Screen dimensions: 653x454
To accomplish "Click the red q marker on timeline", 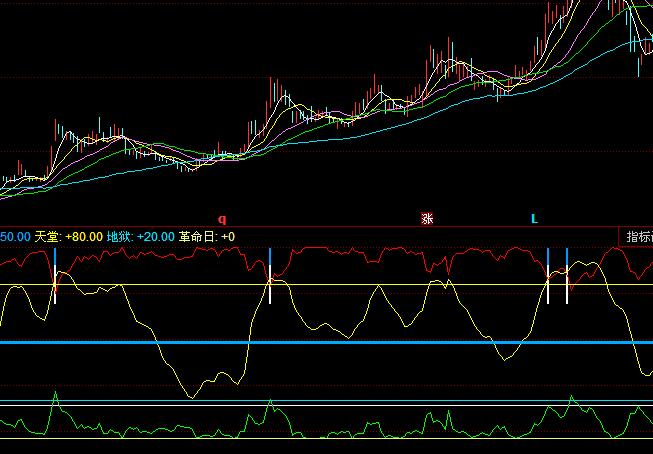I will [x=222, y=218].
